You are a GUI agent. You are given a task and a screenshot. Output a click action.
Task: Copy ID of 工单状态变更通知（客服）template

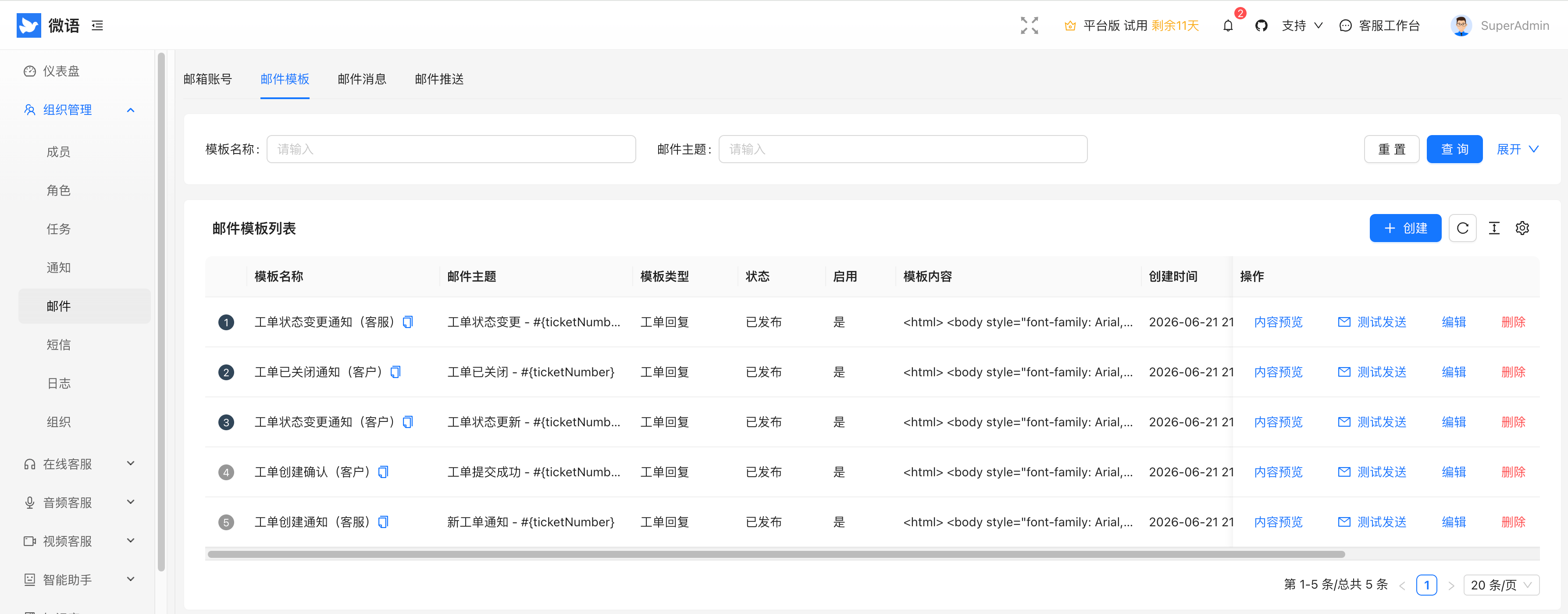(408, 322)
